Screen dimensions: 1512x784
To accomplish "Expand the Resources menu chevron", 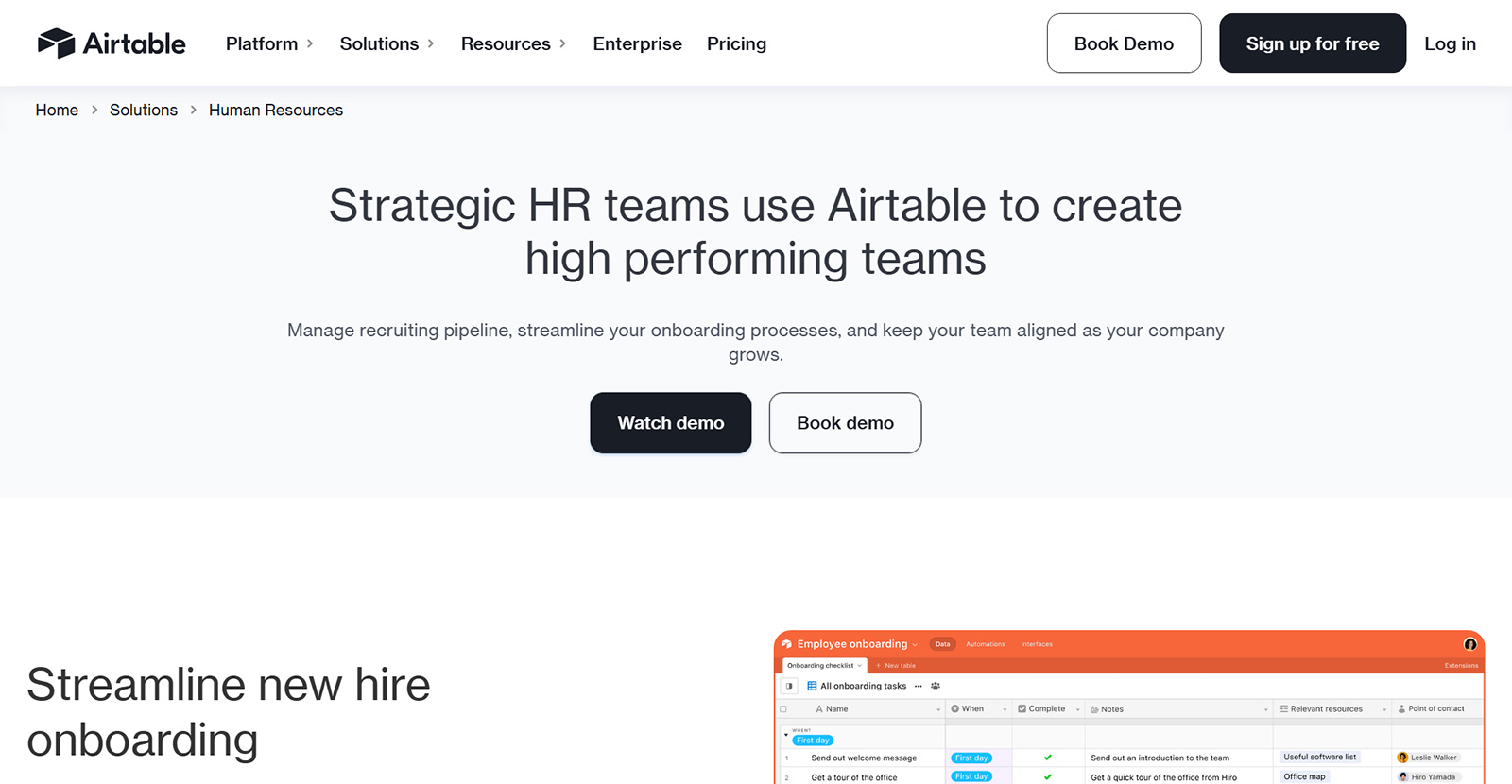I will (563, 43).
